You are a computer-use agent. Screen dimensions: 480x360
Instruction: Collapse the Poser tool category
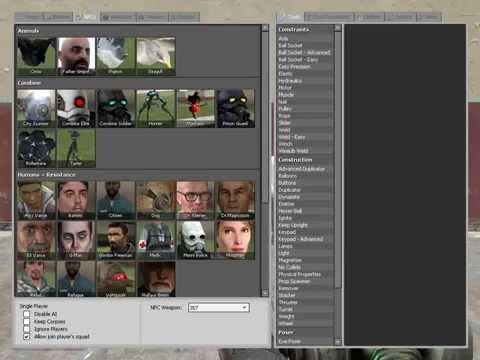click(305, 333)
